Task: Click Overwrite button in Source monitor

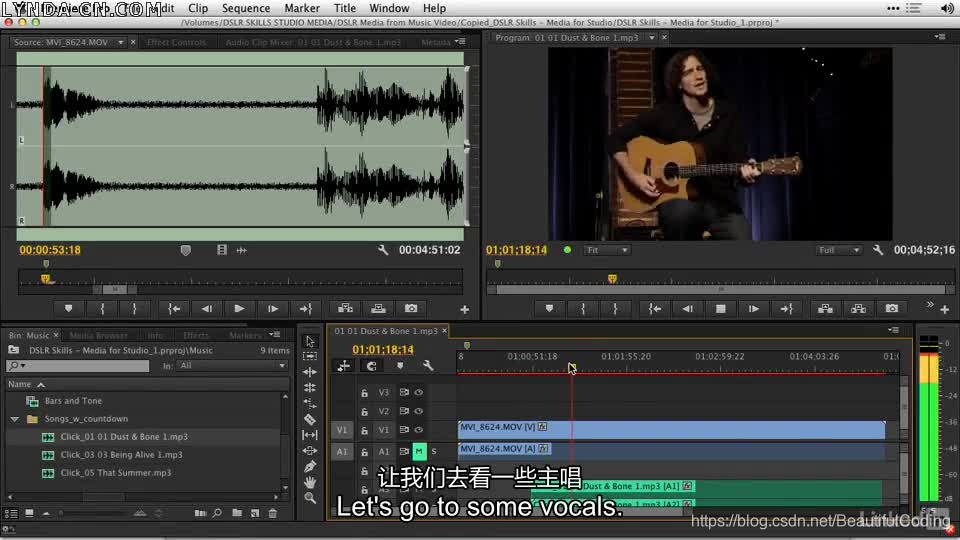Action: (378, 309)
